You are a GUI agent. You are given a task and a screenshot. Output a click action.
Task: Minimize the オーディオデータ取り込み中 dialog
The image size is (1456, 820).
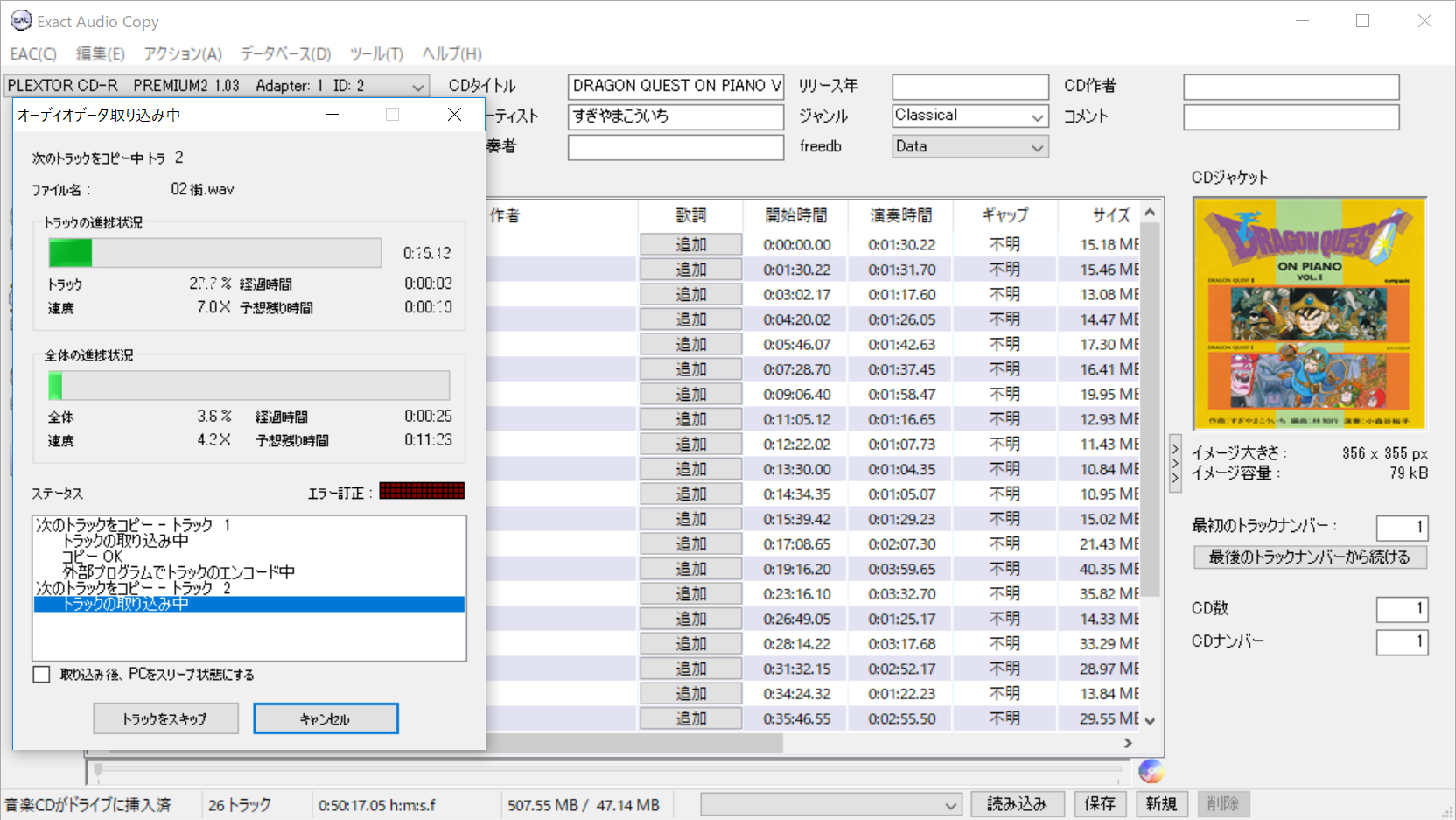tap(332, 115)
